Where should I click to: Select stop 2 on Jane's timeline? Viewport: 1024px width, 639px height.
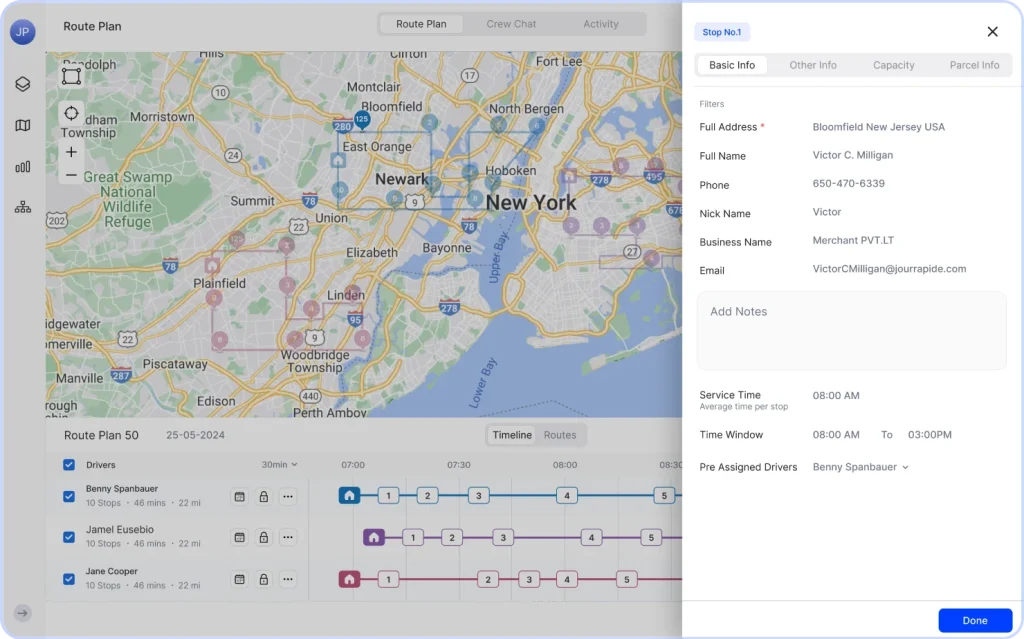coord(488,580)
